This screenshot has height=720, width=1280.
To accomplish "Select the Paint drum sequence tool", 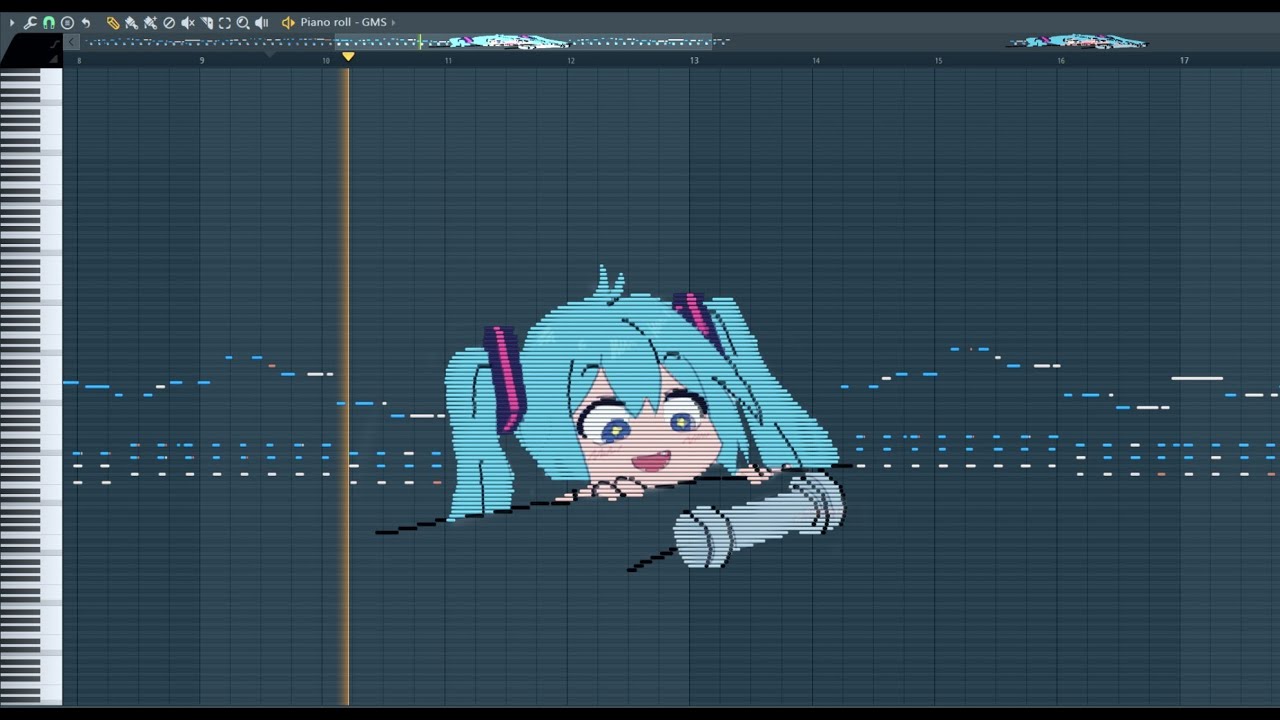I will (150, 23).
